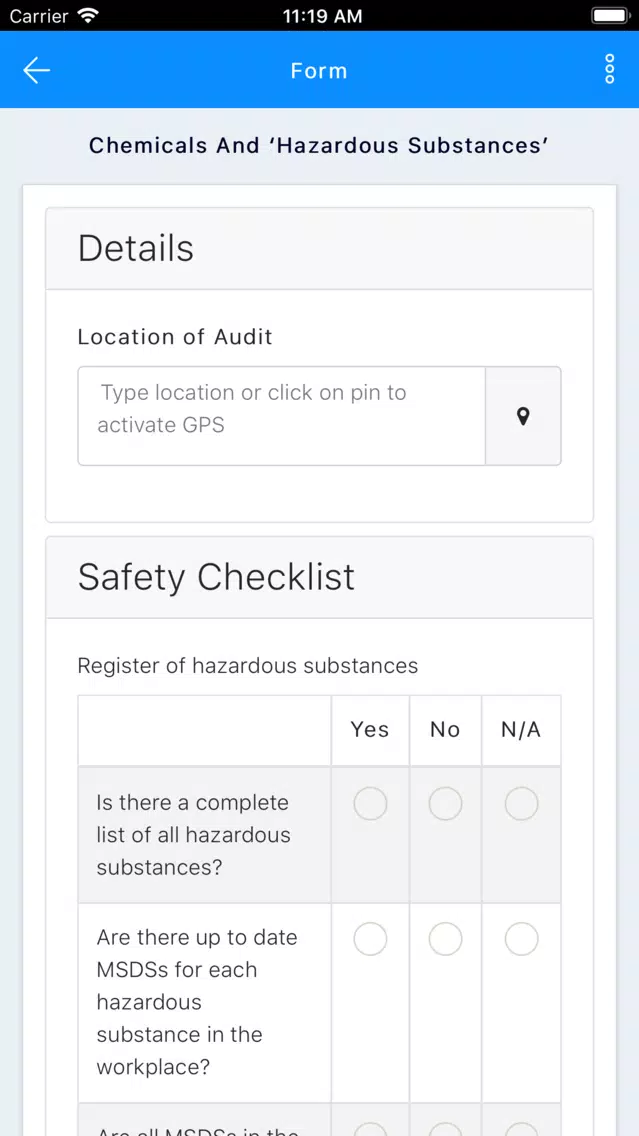Select N/A for complete list of hazardous substances
The width and height of the screenshot is (639, 1136).
pos(521,804)
